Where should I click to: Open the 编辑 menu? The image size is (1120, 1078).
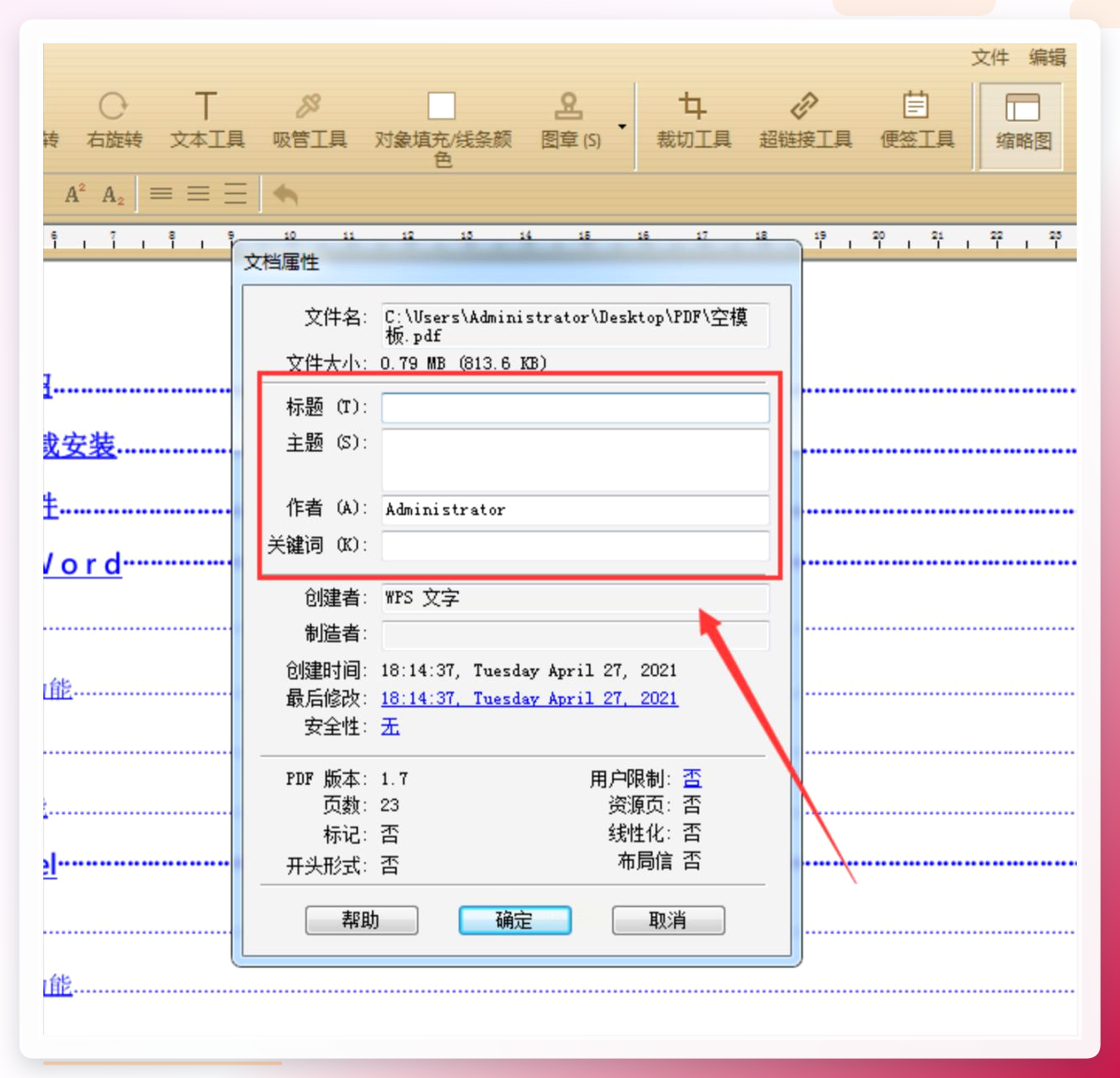pyautogui.click(x=1047, y=57)
